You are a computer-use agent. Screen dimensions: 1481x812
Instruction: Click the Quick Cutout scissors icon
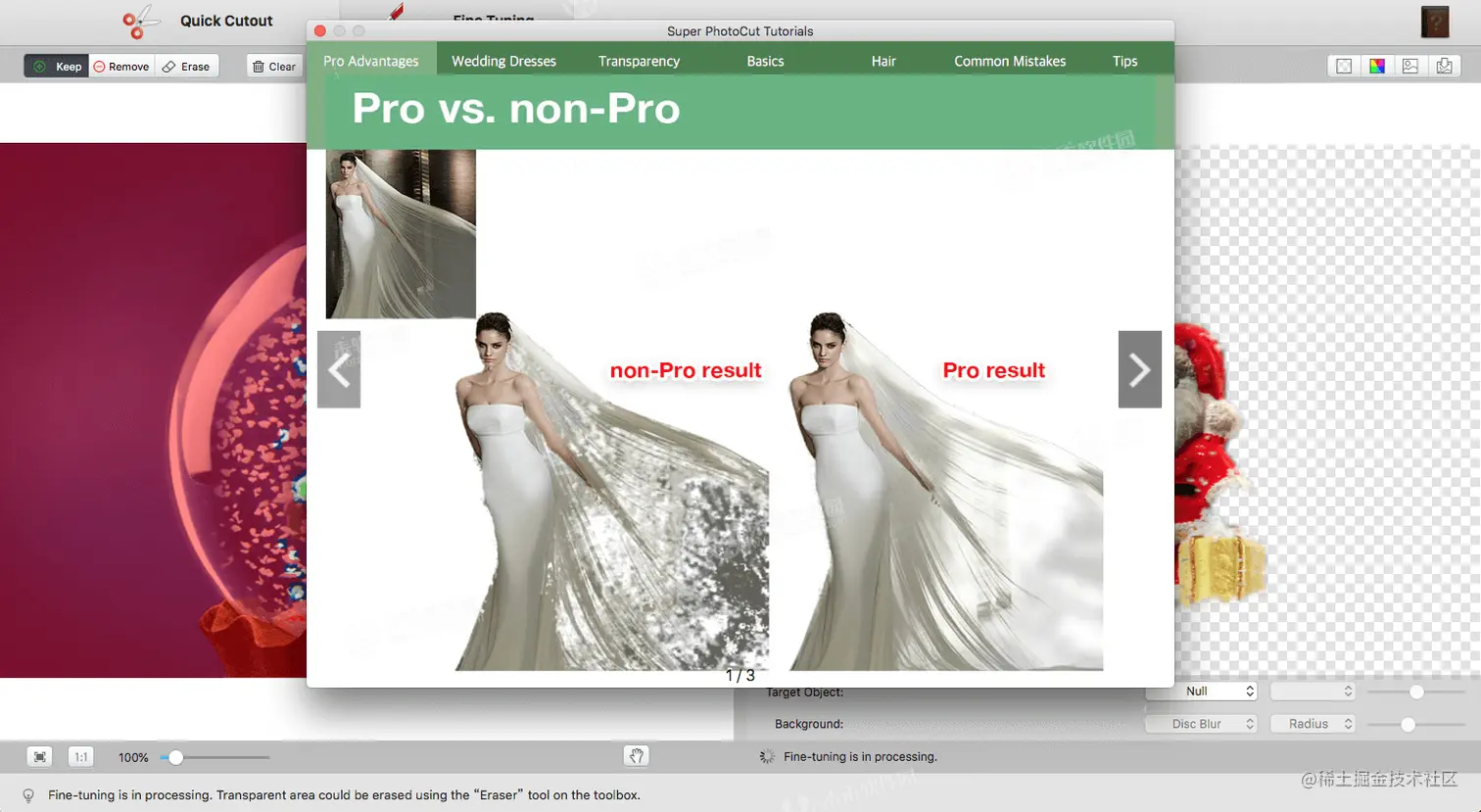pos(141,22)
